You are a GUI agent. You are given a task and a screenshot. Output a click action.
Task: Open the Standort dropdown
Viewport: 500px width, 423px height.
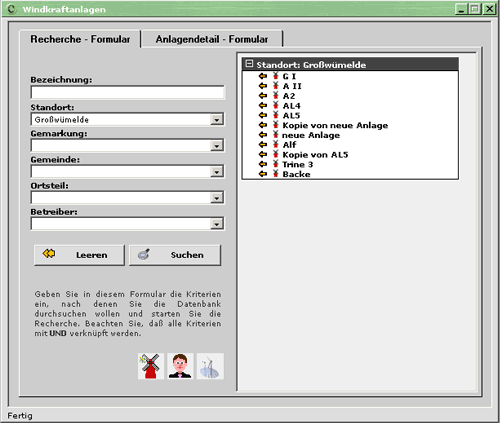[x=217, y=120]
